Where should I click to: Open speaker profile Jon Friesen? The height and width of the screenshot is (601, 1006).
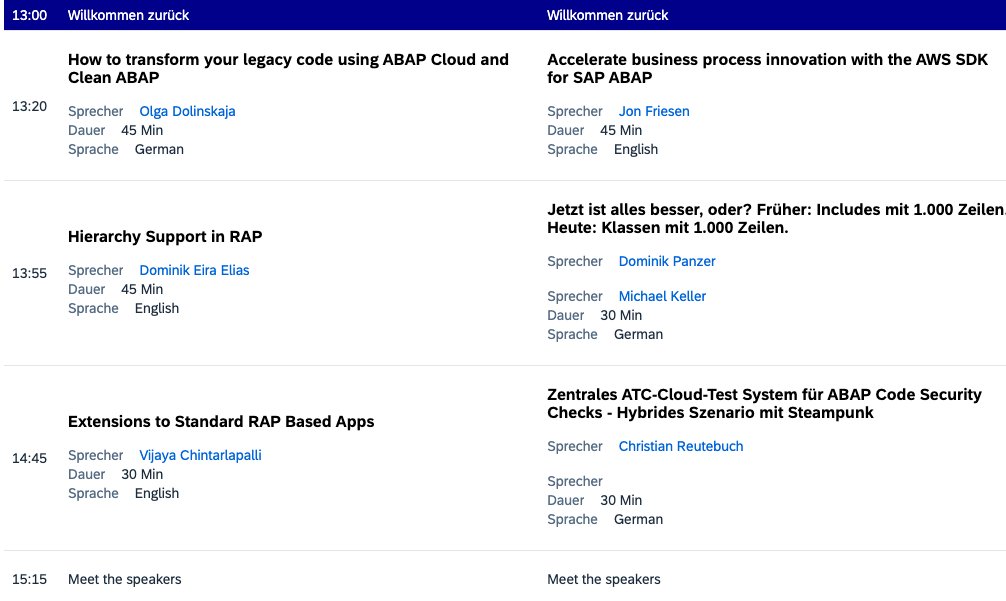(x=654, y=112)
